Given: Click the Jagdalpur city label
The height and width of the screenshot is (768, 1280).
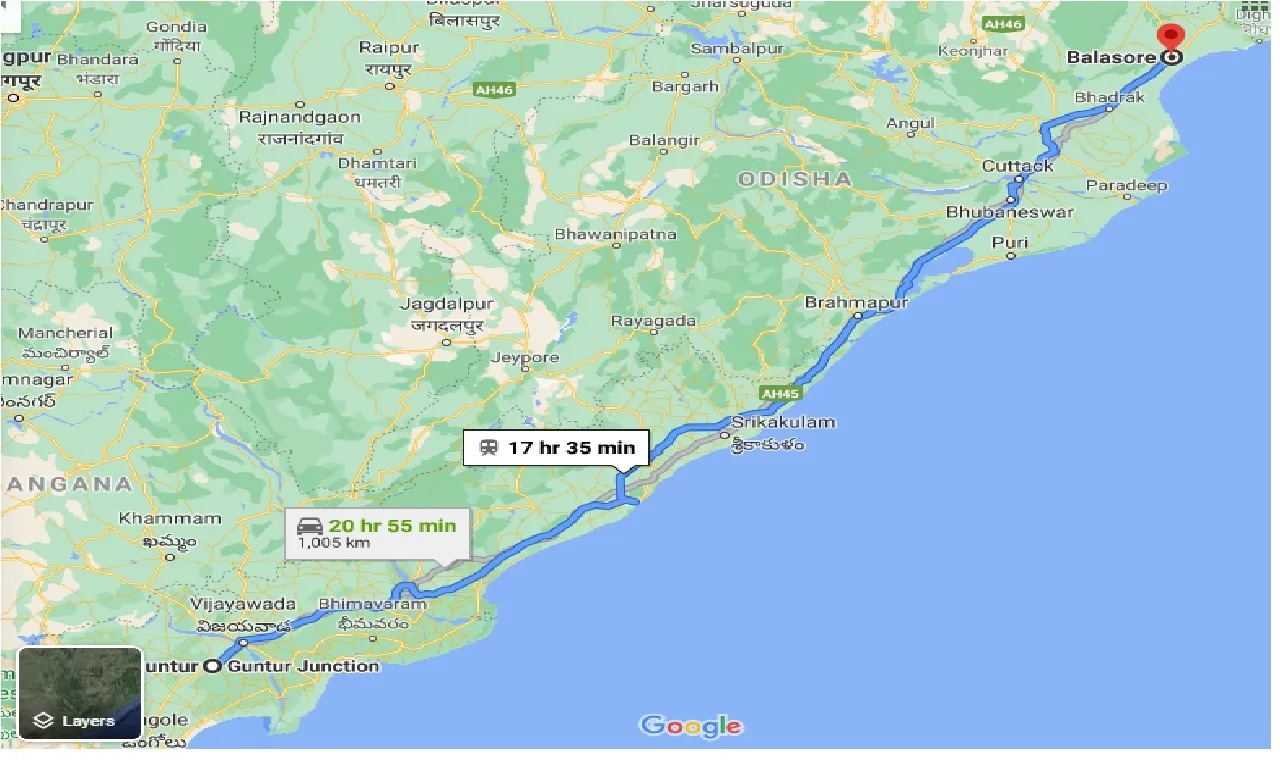Looking at the screenshot, I should click(444, 303).
